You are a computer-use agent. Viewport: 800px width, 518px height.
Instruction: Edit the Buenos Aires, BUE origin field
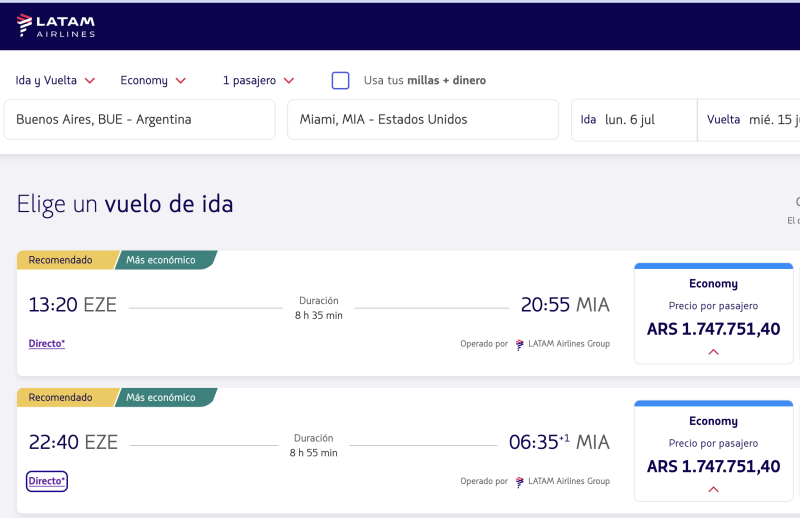(140, 119)
